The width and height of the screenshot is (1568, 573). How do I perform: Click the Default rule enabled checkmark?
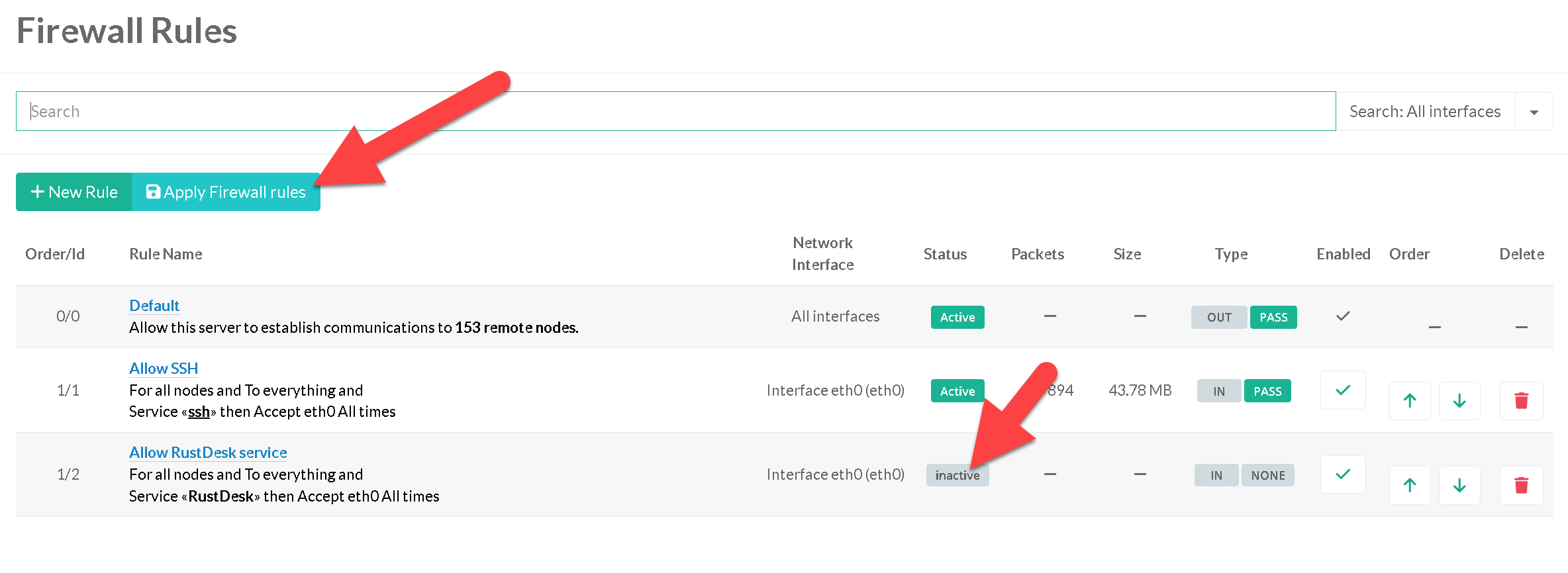click(1343, 316)
